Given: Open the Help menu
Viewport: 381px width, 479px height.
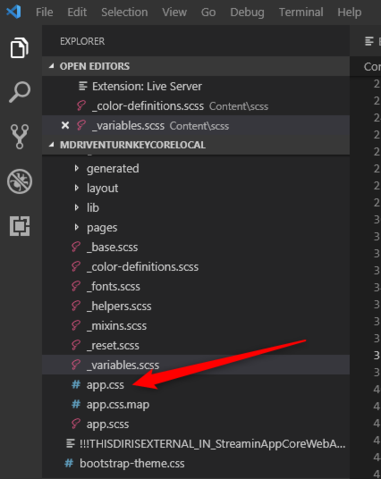Looking at the screenshot, I should [x=349, y=12].
